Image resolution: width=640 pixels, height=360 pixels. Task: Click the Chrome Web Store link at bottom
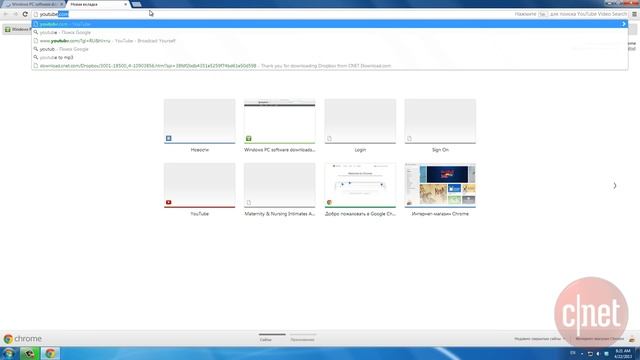pos(600,339)
